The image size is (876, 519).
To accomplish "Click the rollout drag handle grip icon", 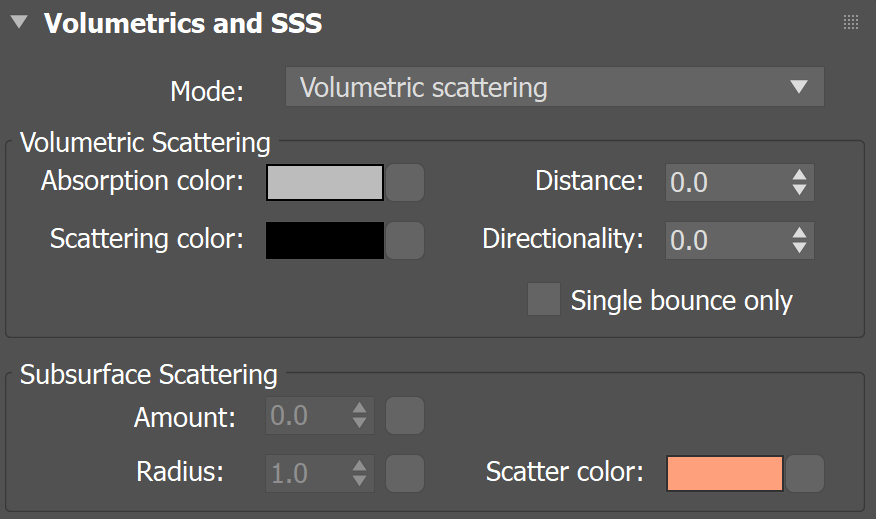I will 851,22.
